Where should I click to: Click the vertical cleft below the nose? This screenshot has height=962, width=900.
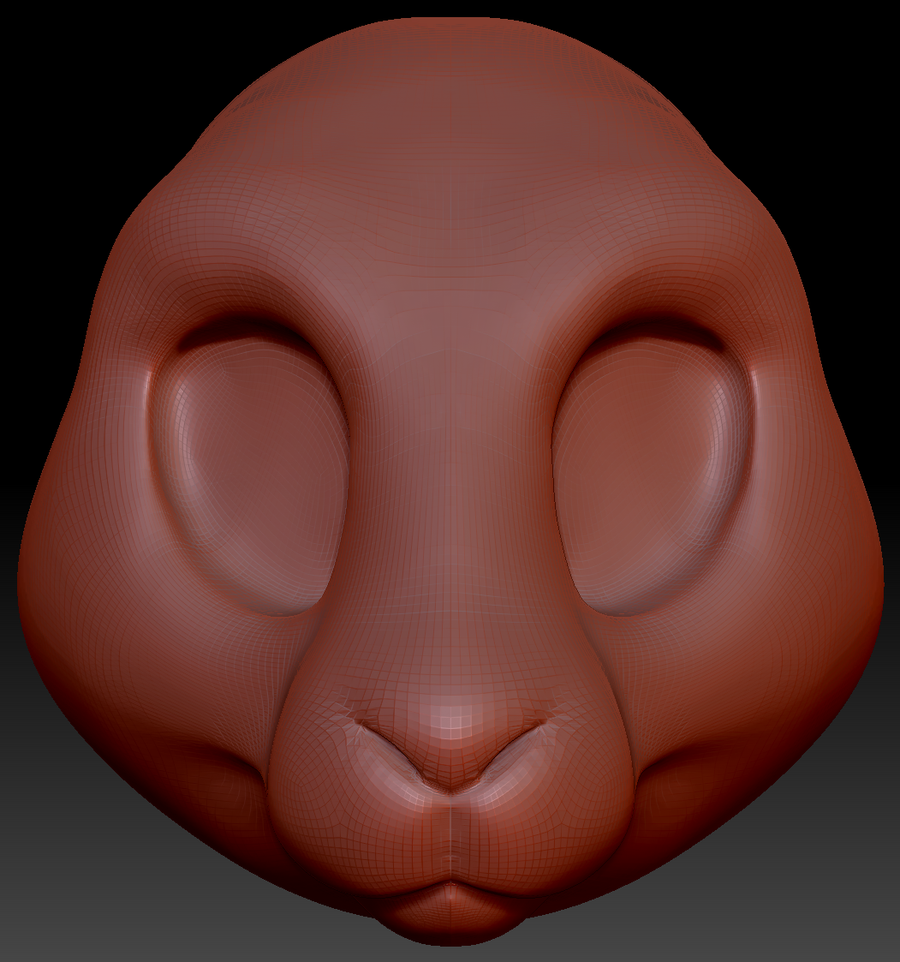[x=451, y=830]
